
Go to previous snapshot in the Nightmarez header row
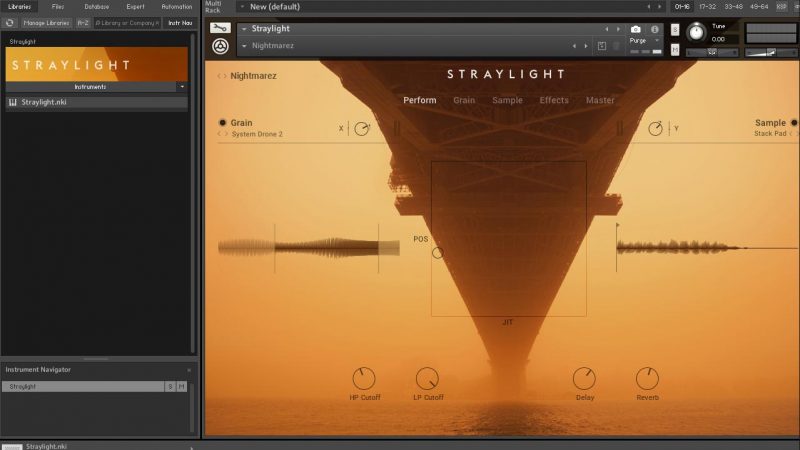point(574,46)
